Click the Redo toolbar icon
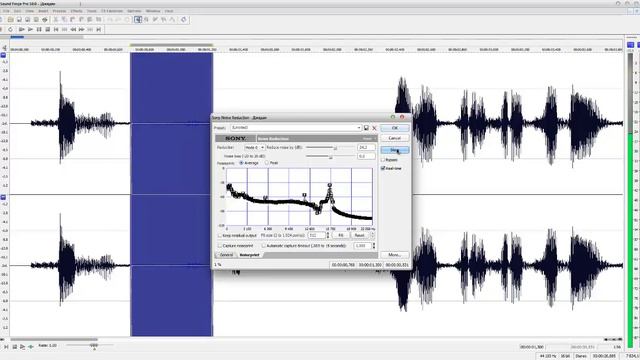Viewport: 640px width, 360px height. [119, 20]
